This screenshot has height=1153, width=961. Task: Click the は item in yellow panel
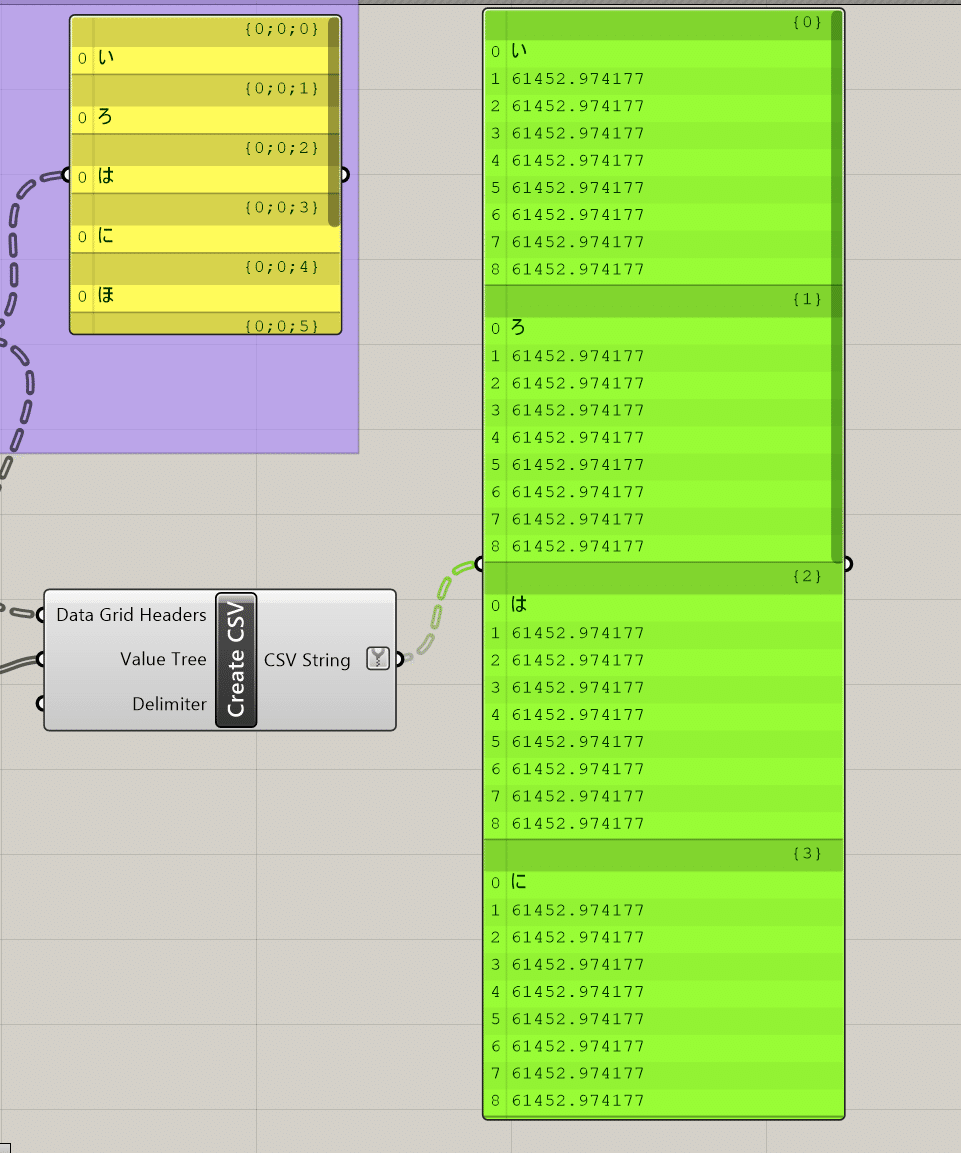pos(200,176)
